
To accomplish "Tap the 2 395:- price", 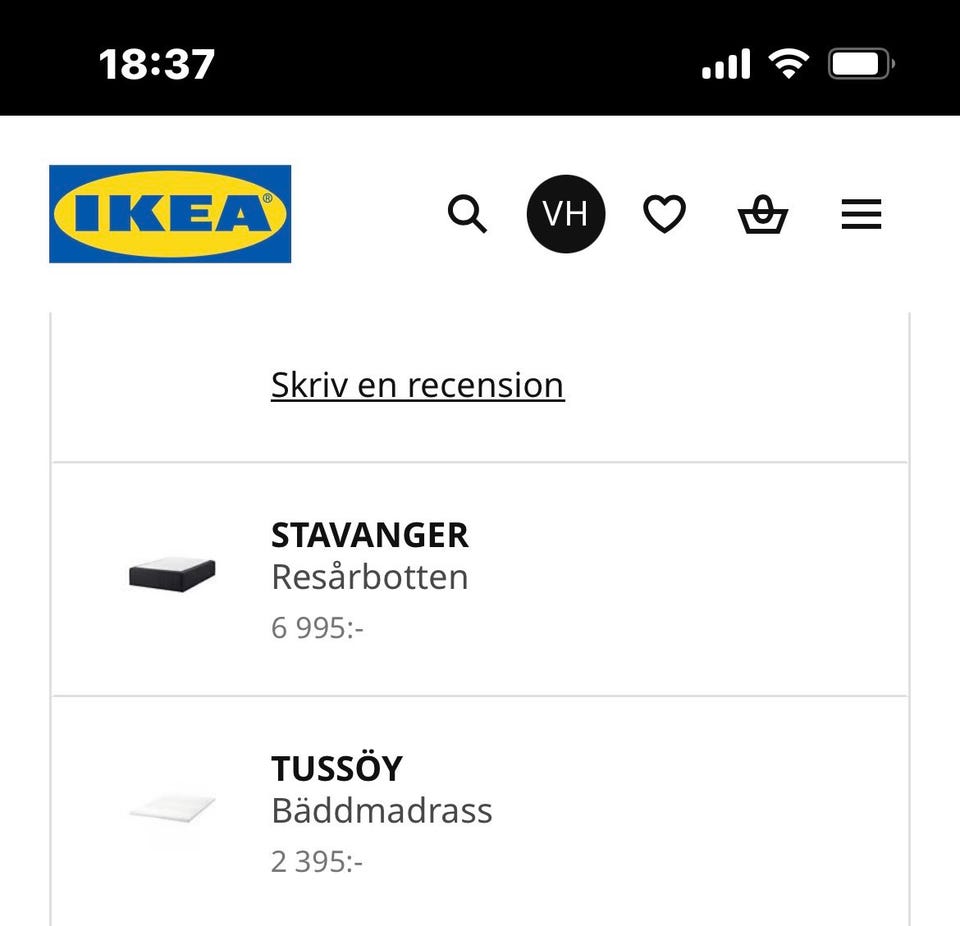I will coord(317,861).
